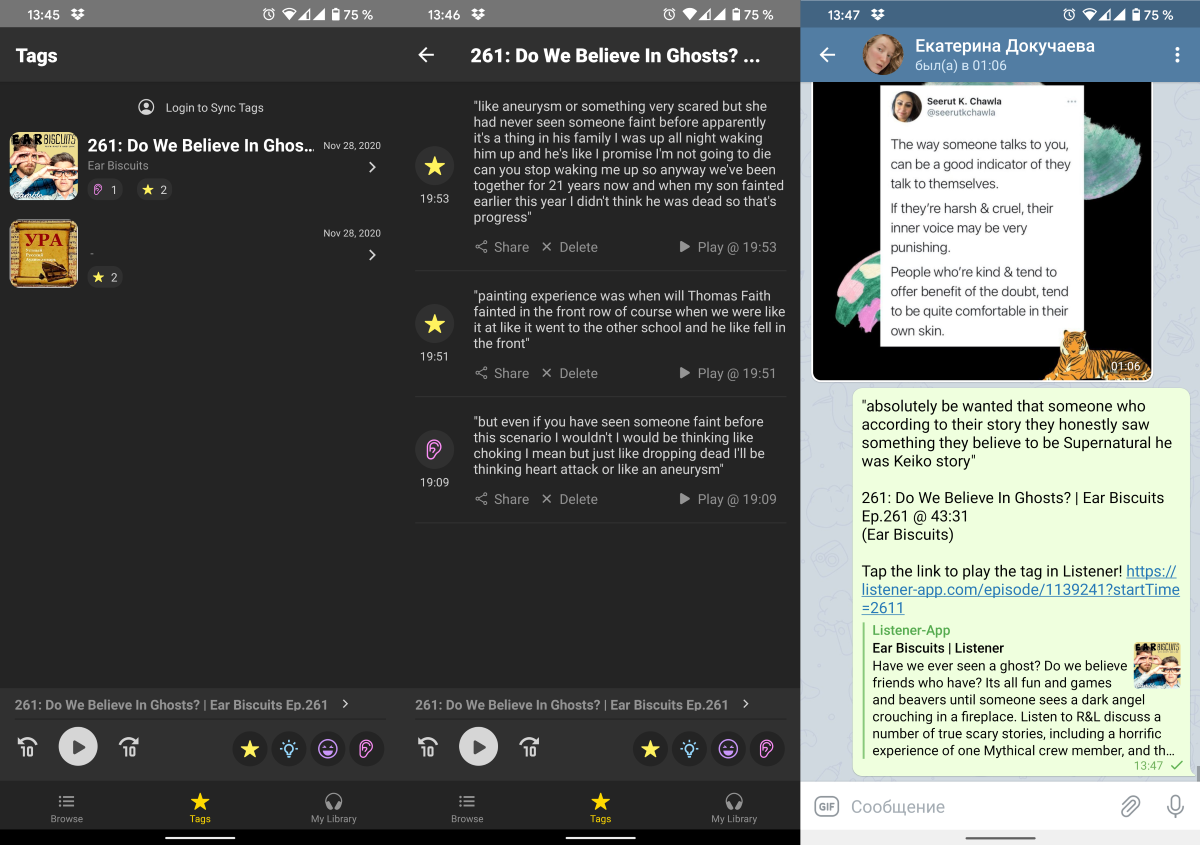Share the 19:53 tag
Viewport: 1200px width, 845px height.
tap(502, 247)
